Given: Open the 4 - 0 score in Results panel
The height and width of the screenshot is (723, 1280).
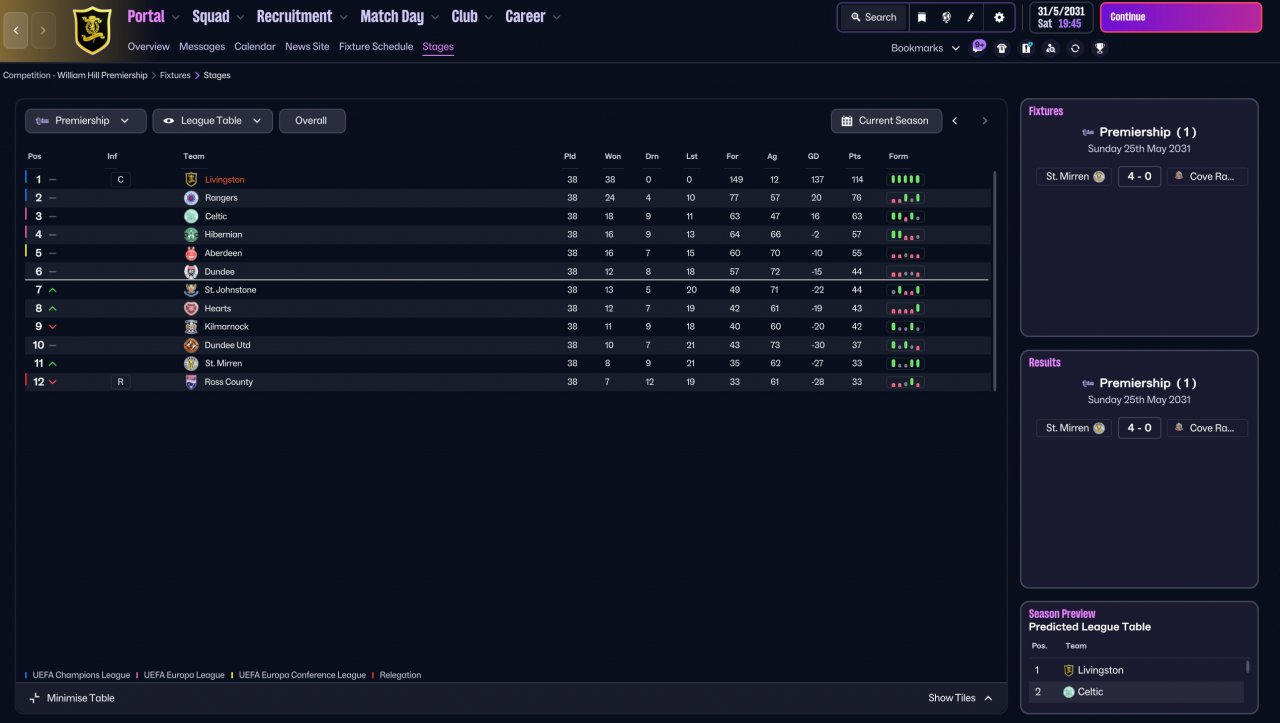Looking at the screenshot, I should pyautogui.click(x=1139, y=428).
